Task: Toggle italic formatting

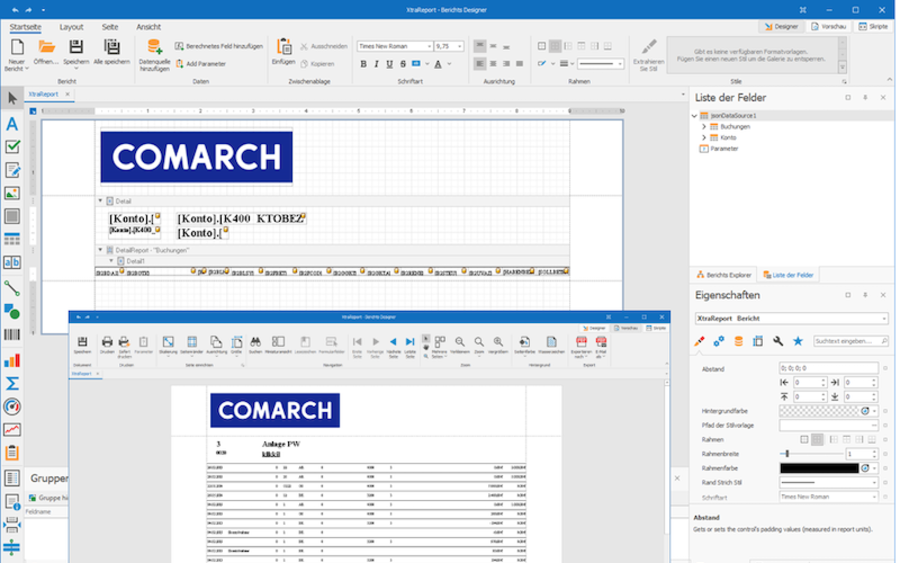Action: tap(377, 64)
